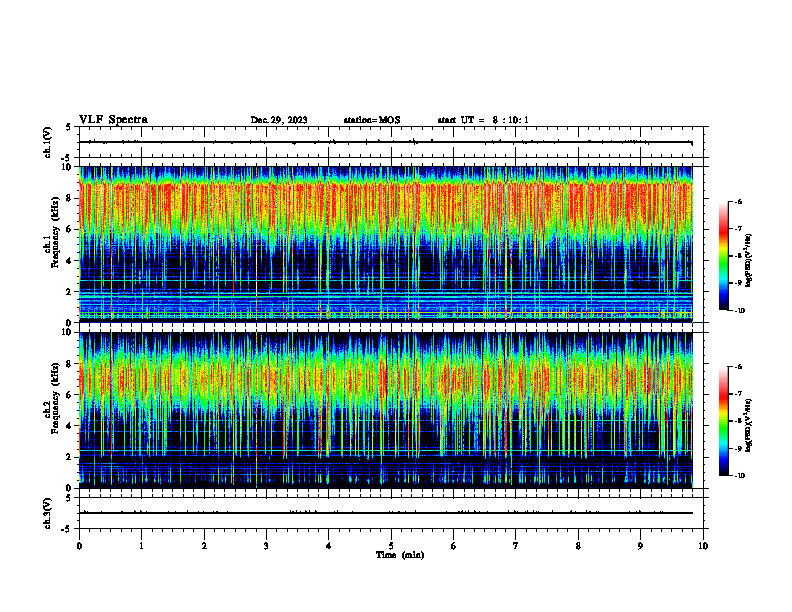The height and width of the screenshot is (612, 792).
Task: Click time-axis tick label "3"
Action: (266, 546)
